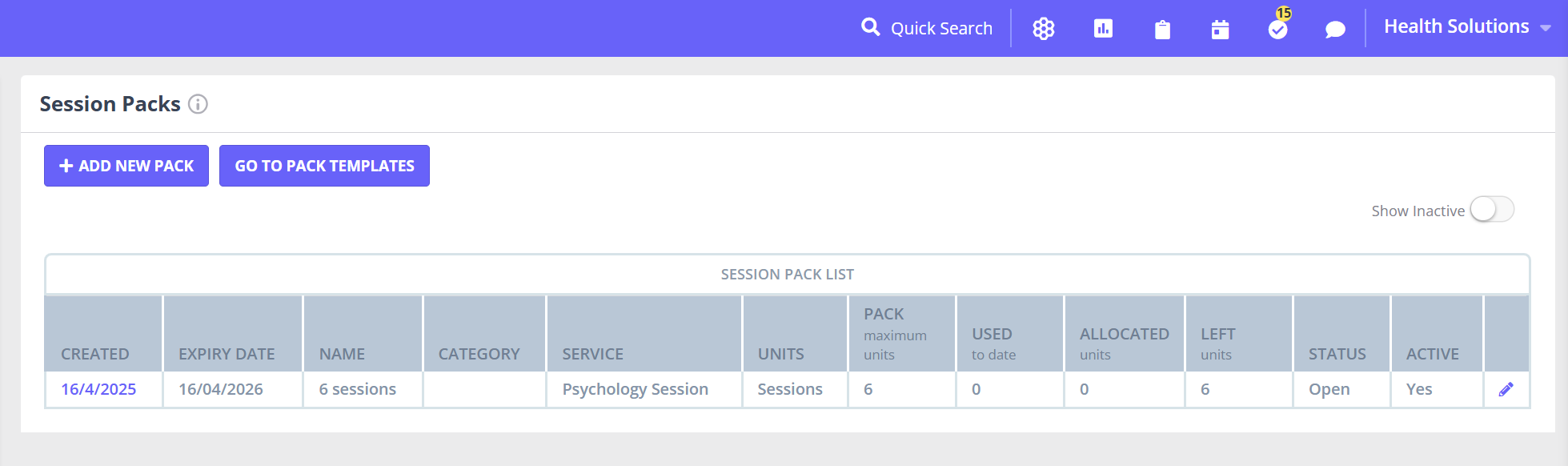Open the bar chart reports icon
The image size is (1568, 466).
[x=1103, y=29]
